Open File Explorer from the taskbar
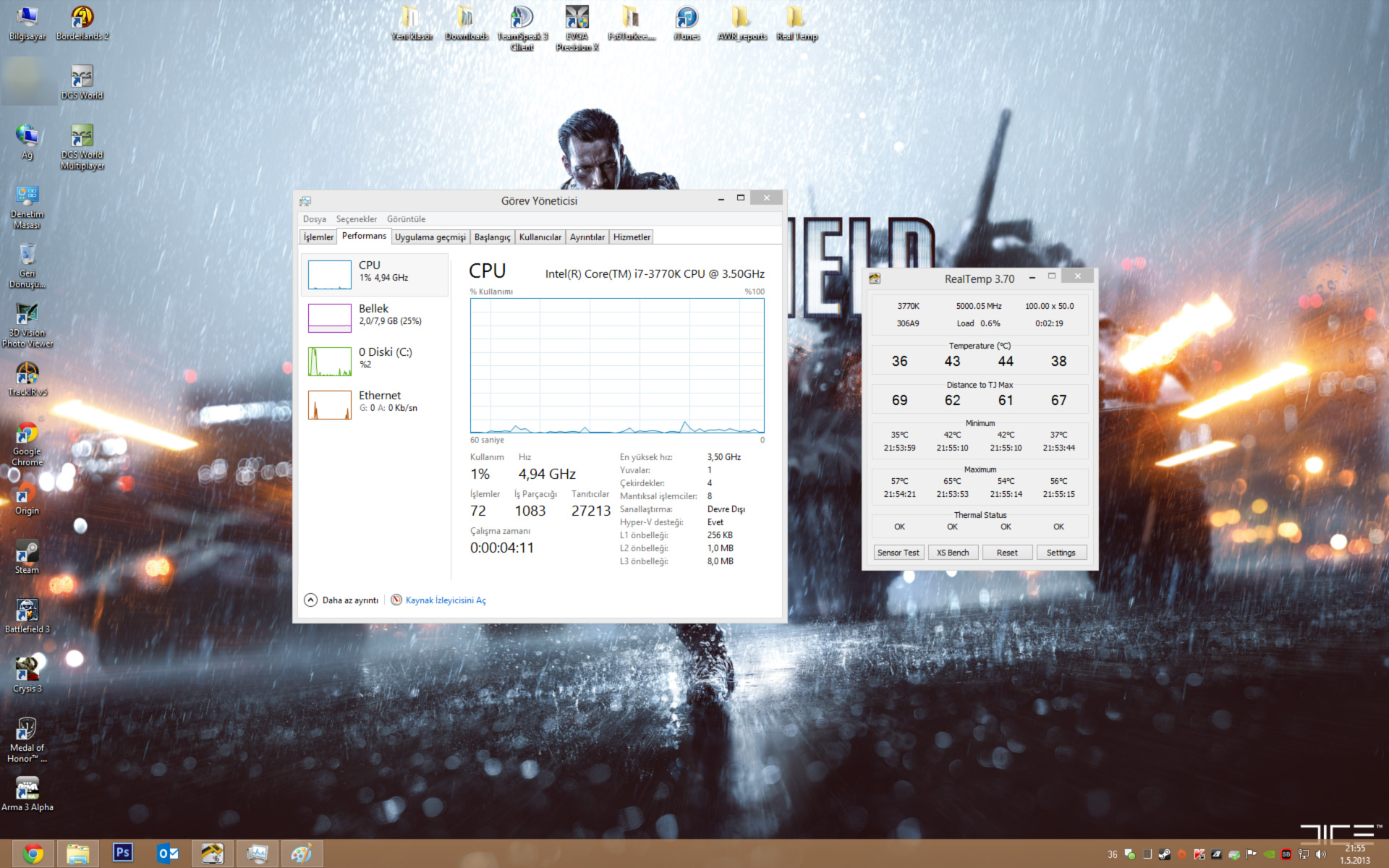 click(77, 854)
